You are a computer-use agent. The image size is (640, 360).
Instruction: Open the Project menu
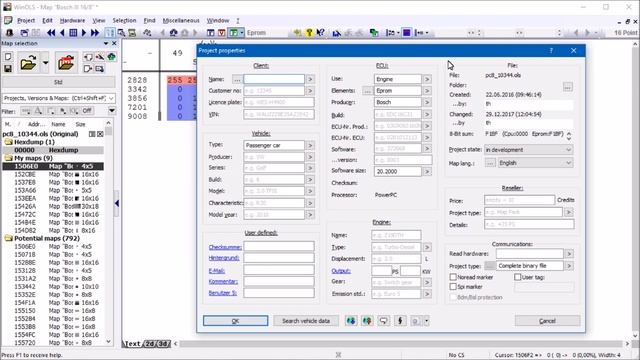tap(26, 20)
